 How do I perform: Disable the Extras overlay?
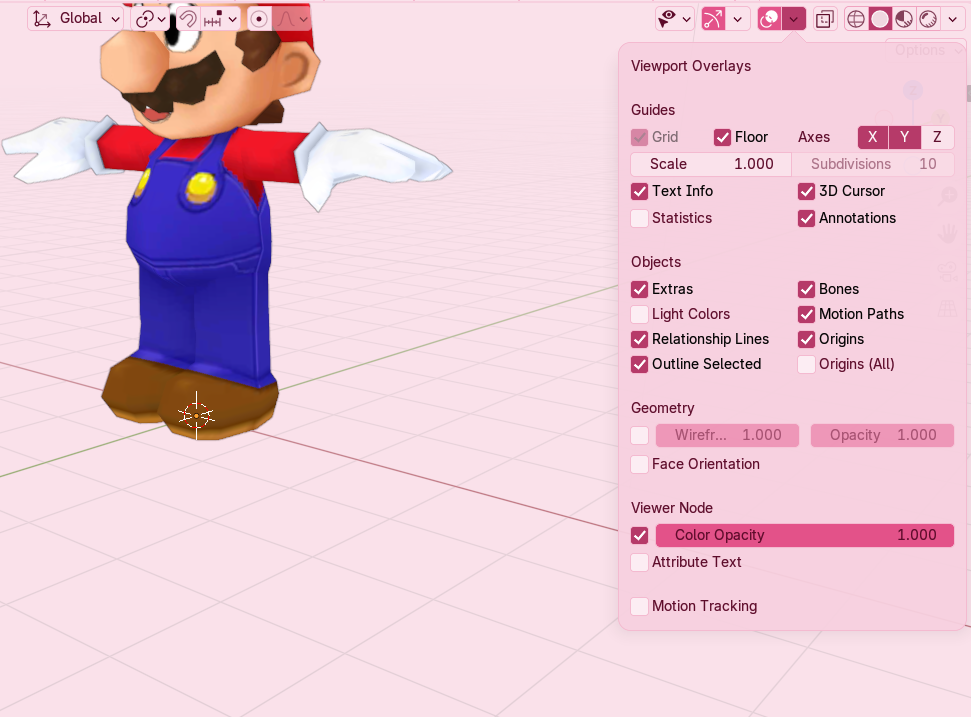click(640, 289)
